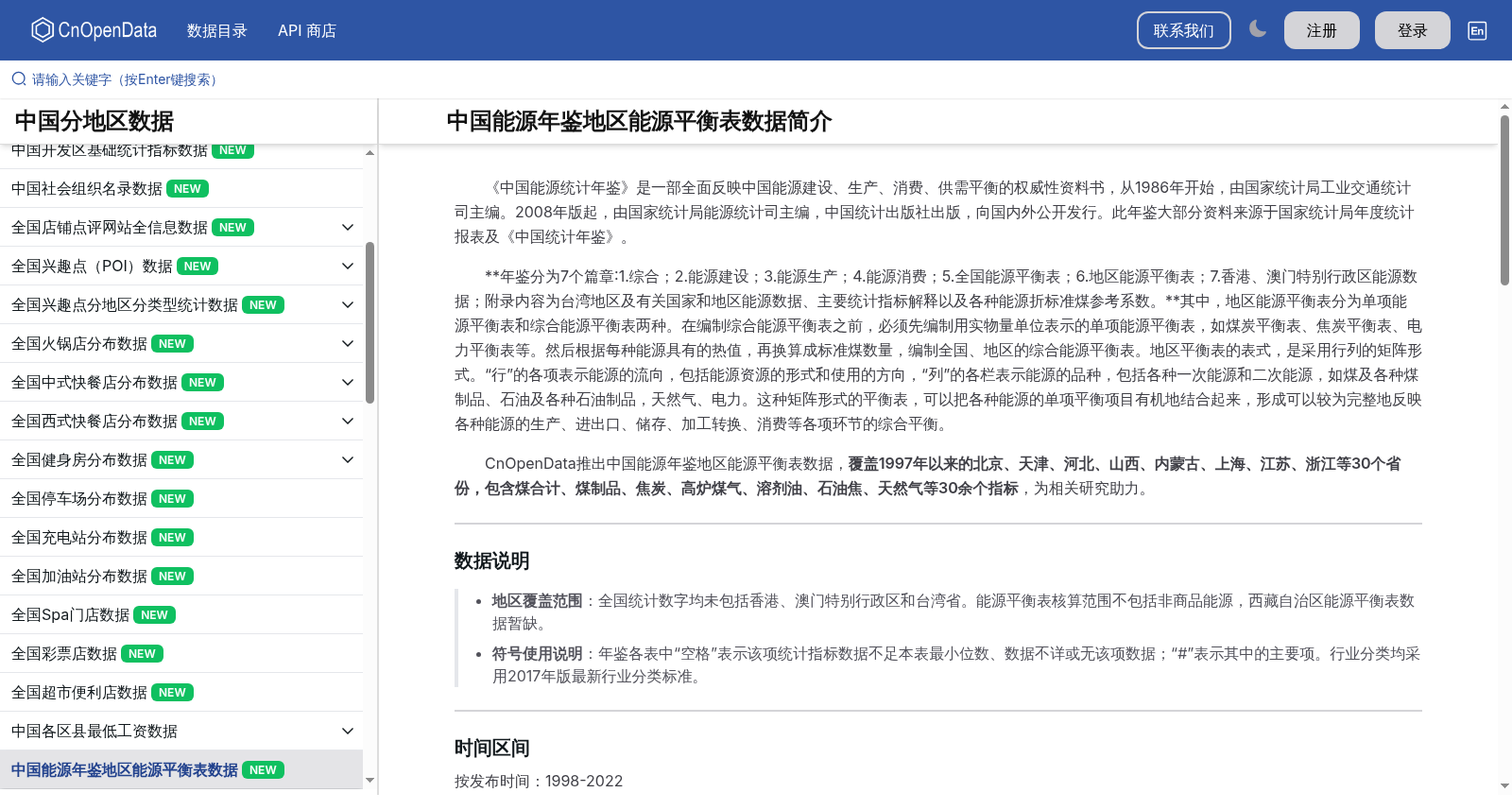Expand 全国店铺点评网站全信息数据 chevron
This screenshot has height=810, width=1512.
point(348,227)
